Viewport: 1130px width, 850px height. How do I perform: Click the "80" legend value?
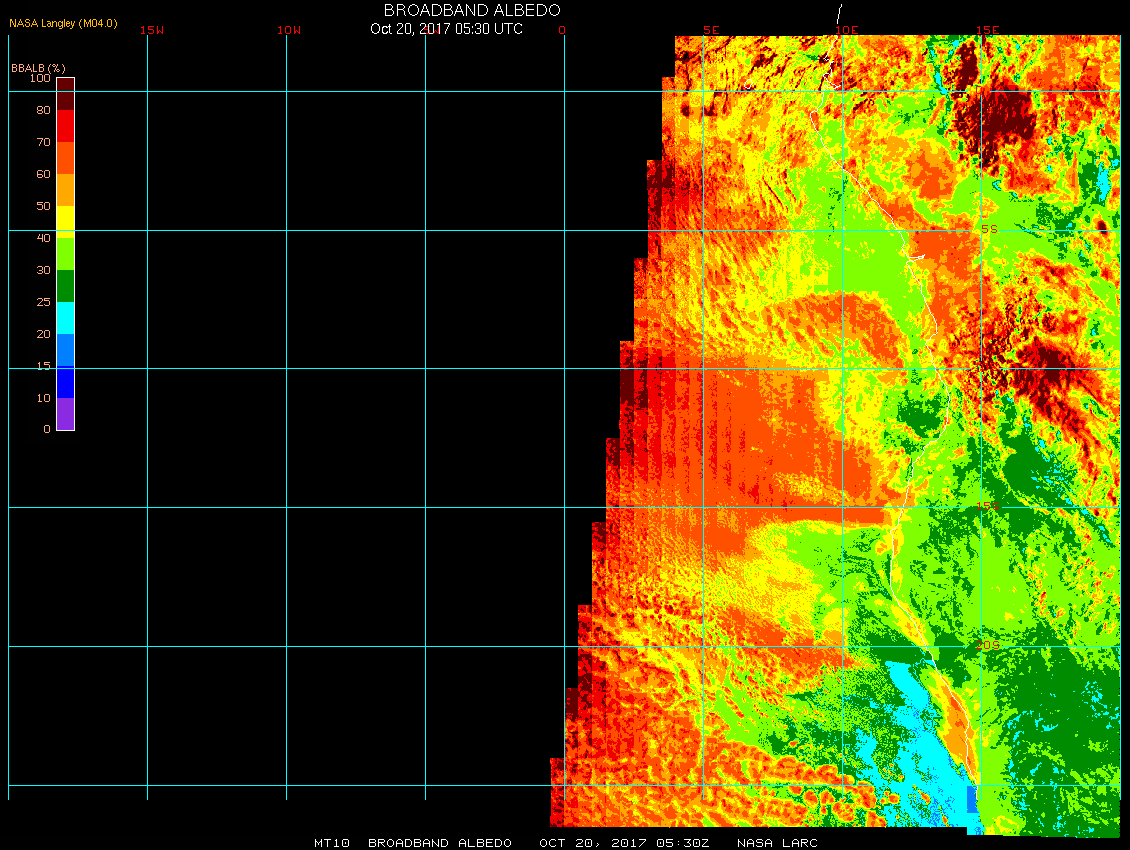pos(43,110)
